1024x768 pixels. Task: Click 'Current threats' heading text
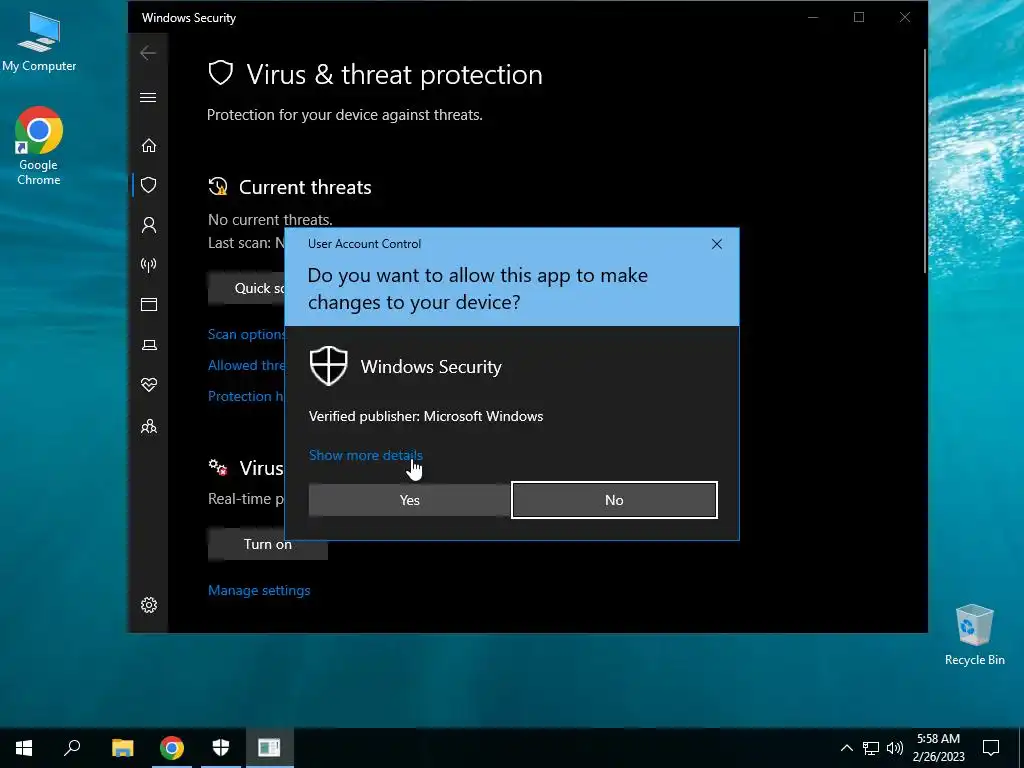tap(305, 187)
